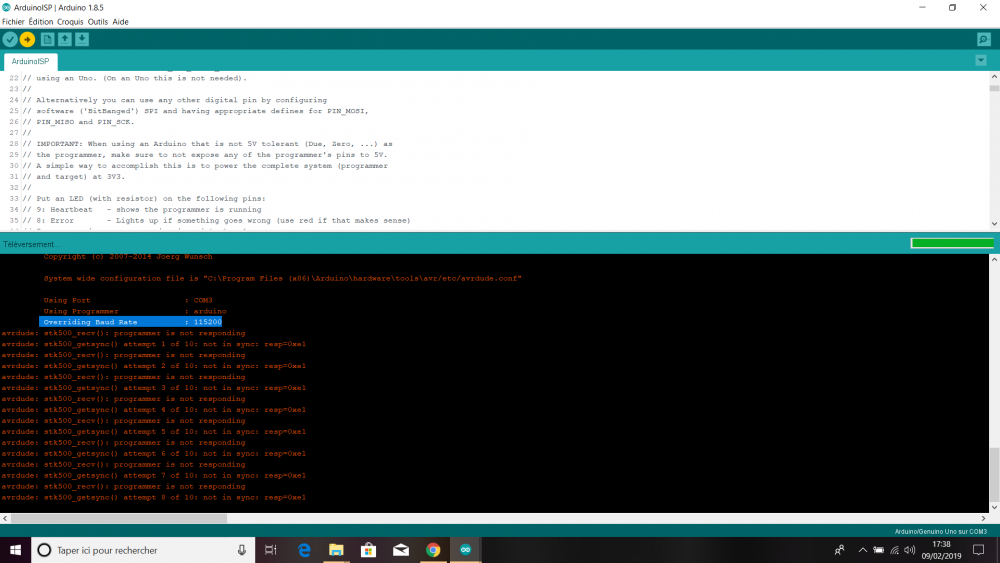Open the Serial Monitor magnifier icon
The height and width of the screenshot is (563, 1000).
[x=983, y=40]
